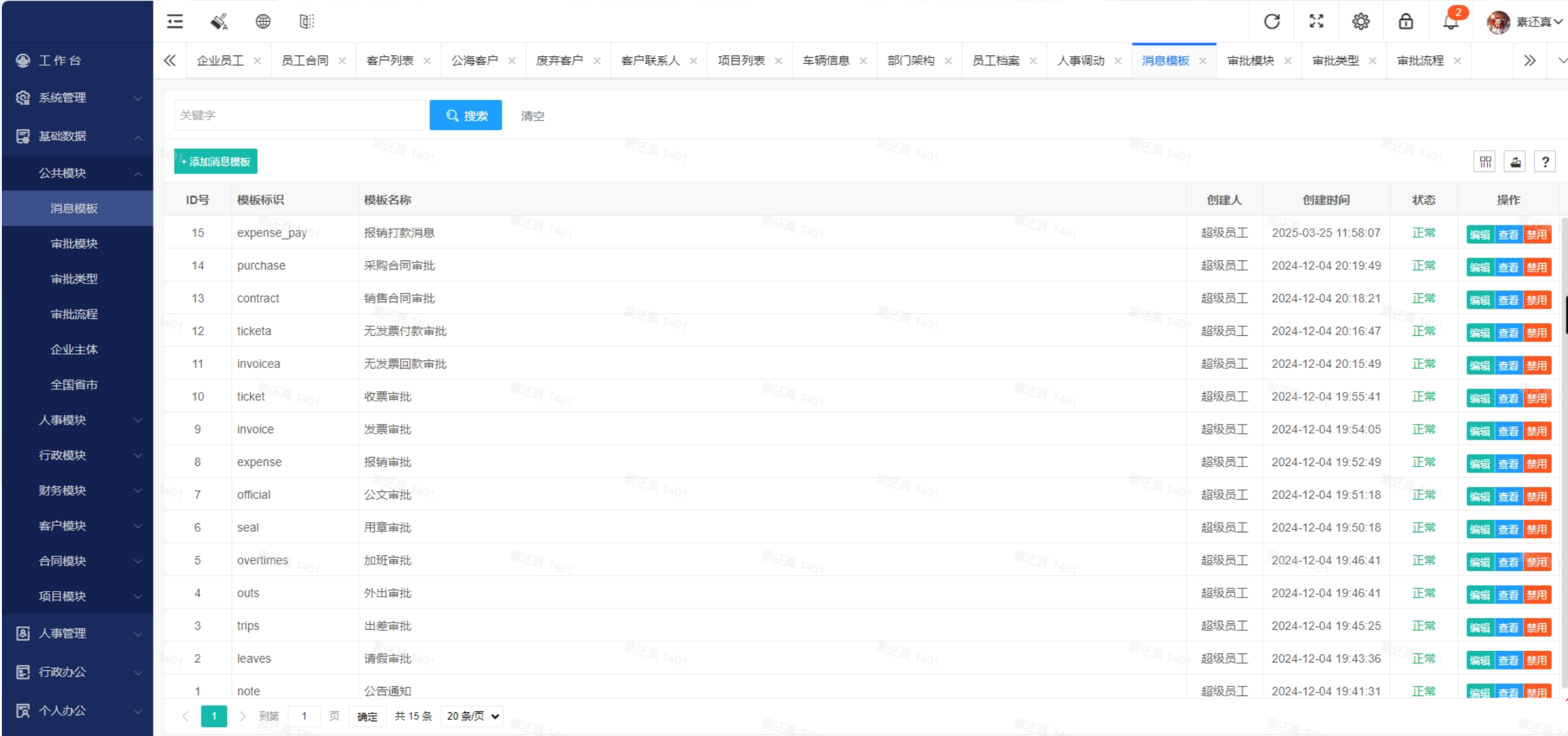This screenshot has height=736, width=1568.
Task: Open the column display settings icon above the table
Action: (1484, 161)
